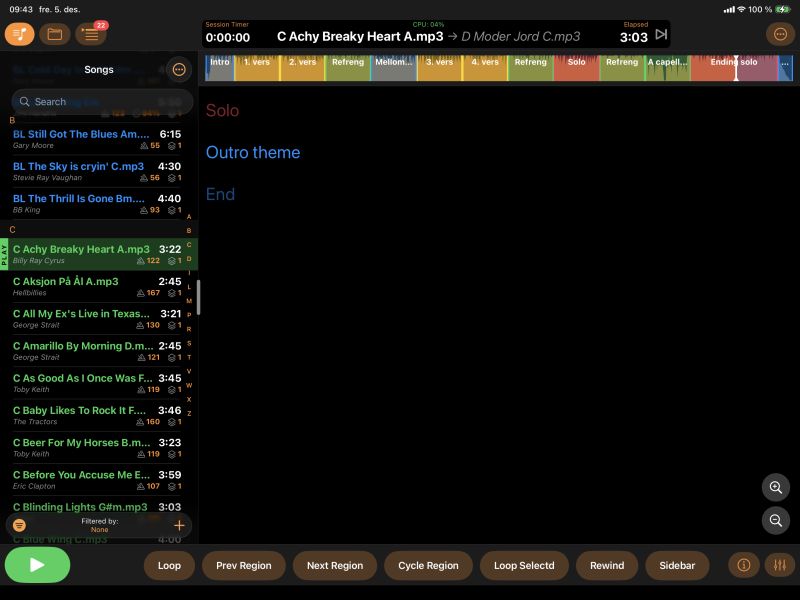Toggle the Loop button
This screenshot has height=600, width=800.
coord(169,565)
